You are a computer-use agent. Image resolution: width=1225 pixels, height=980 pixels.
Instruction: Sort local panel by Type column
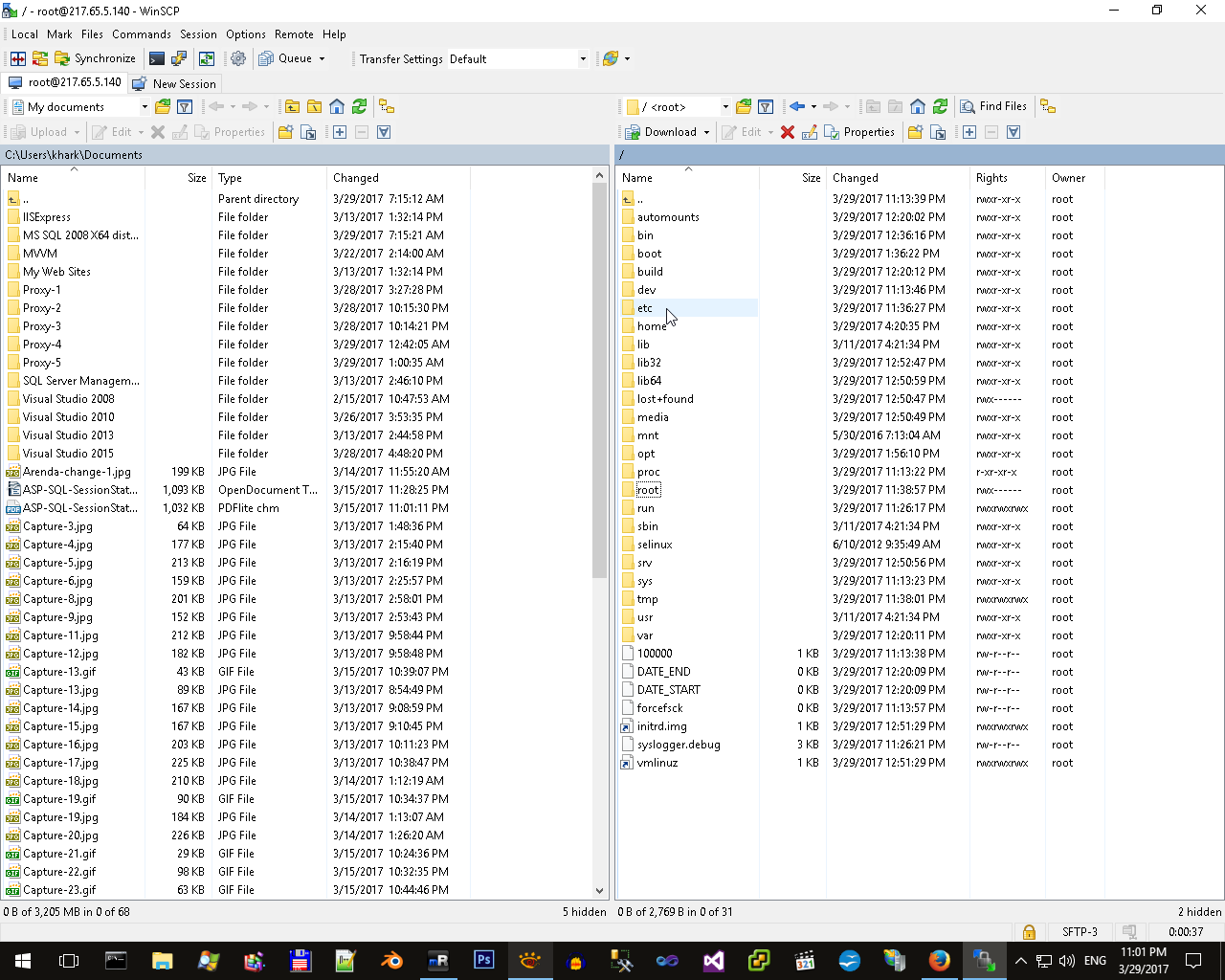269,178
